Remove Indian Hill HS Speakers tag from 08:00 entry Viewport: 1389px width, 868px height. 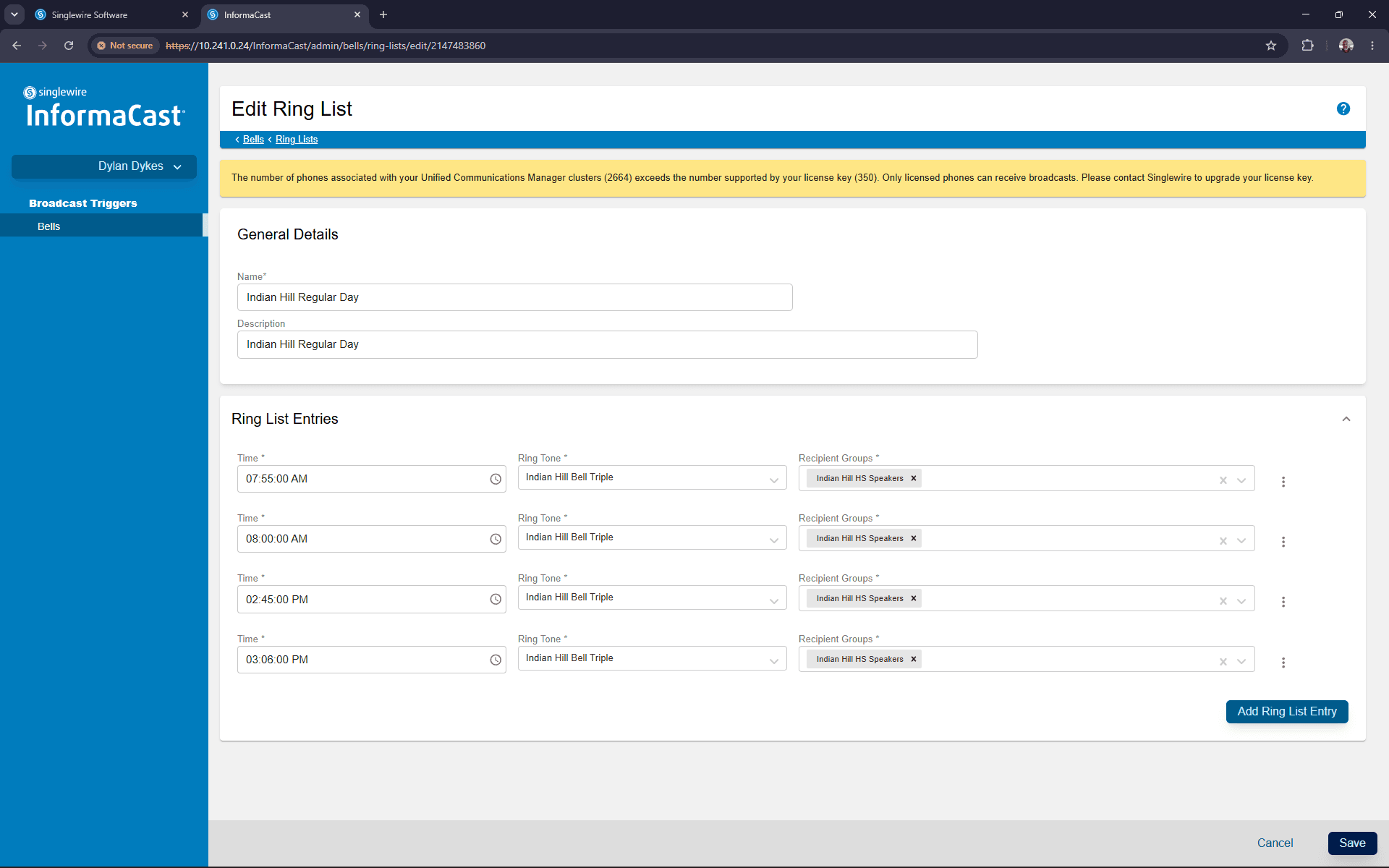[914, 538]
